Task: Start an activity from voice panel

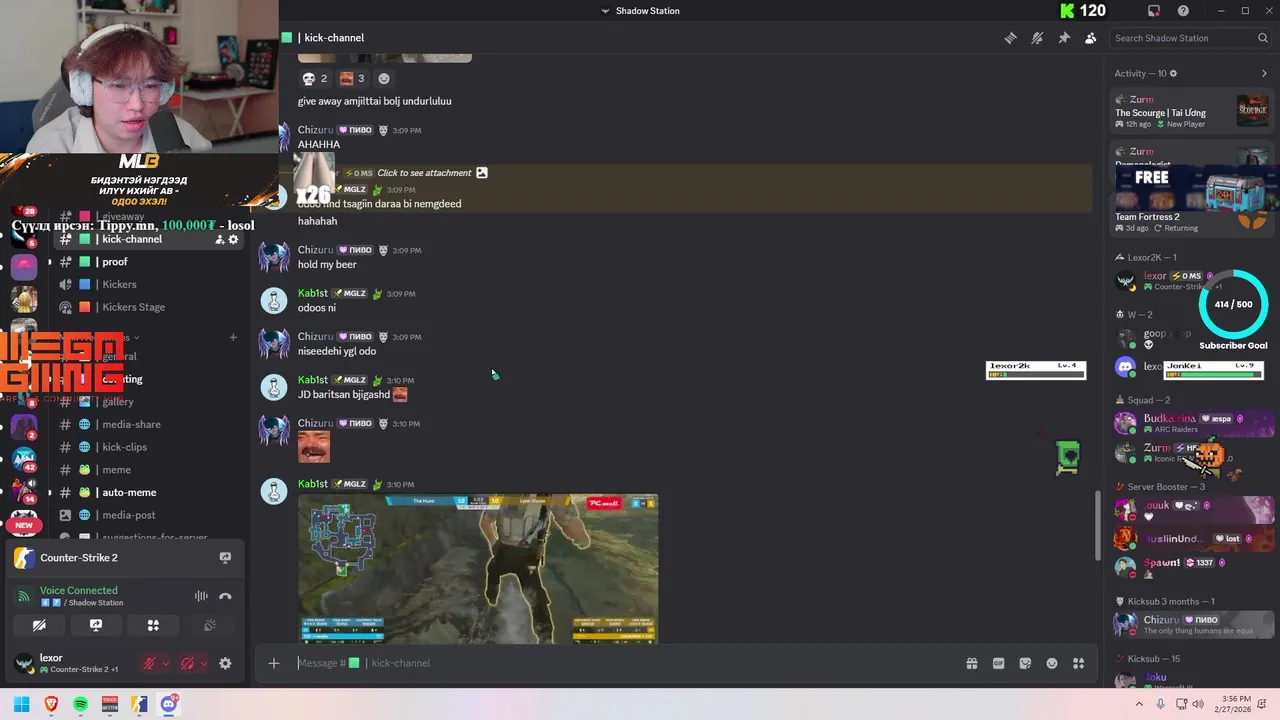Action: point(153,625)
